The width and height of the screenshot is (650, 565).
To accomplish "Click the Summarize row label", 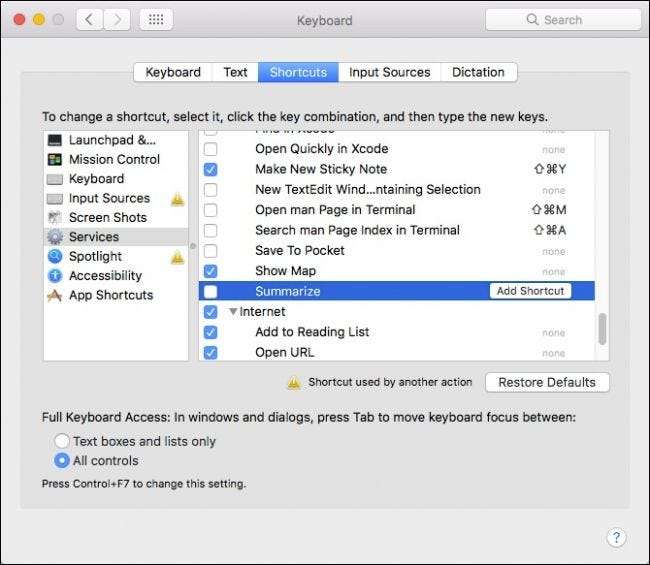I will tap(288, 291).
